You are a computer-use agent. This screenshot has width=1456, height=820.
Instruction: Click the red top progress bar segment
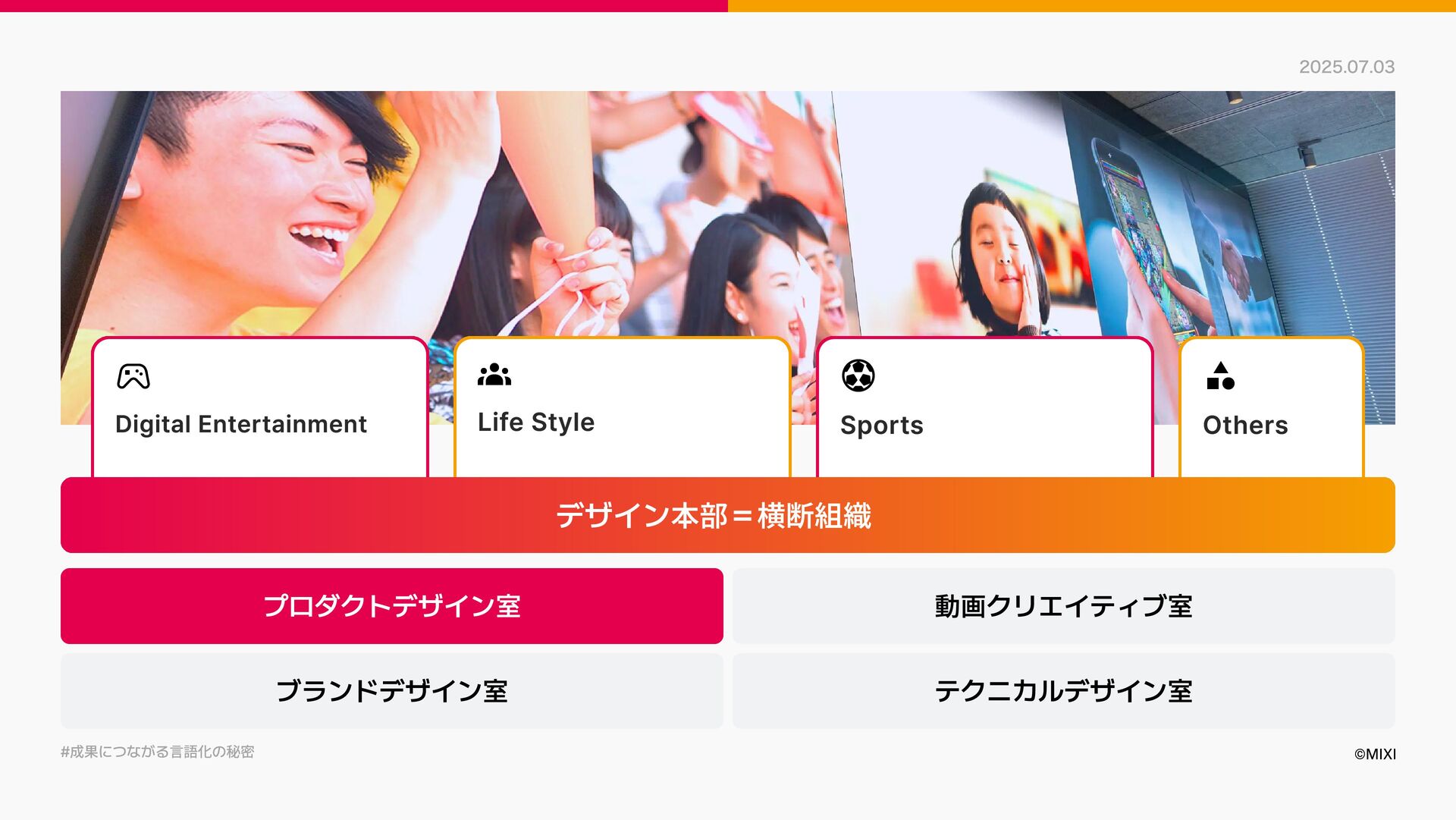(x=364, y=5)
